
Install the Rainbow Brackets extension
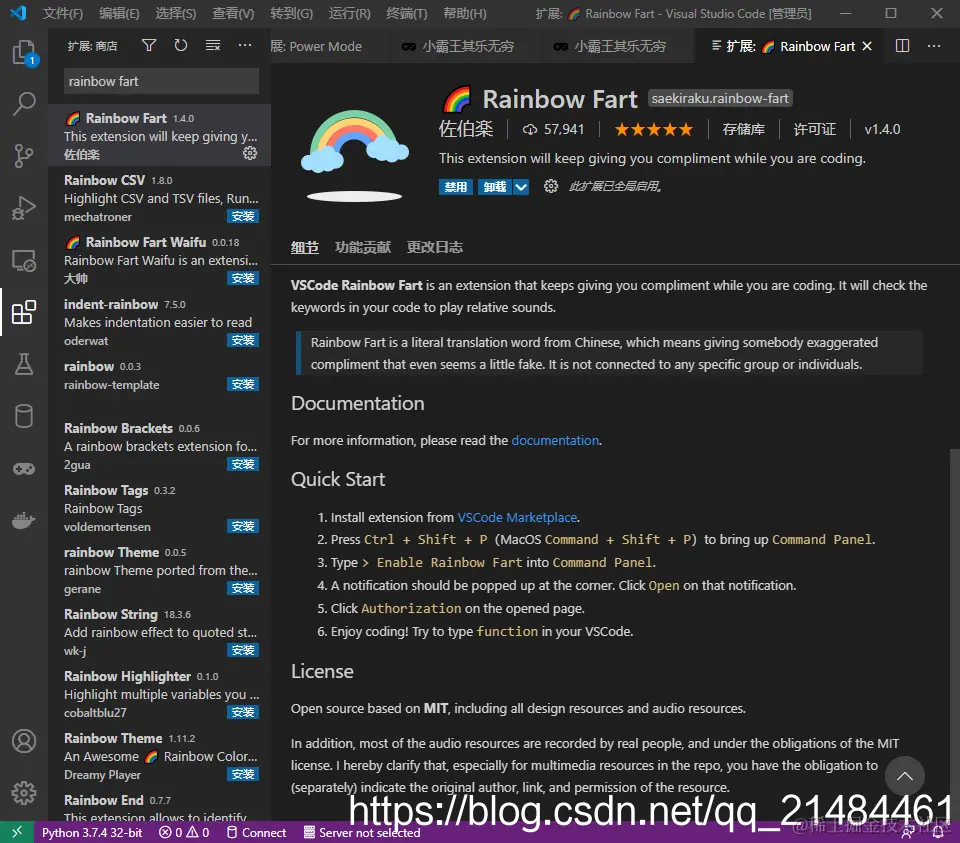click(243, 464)
